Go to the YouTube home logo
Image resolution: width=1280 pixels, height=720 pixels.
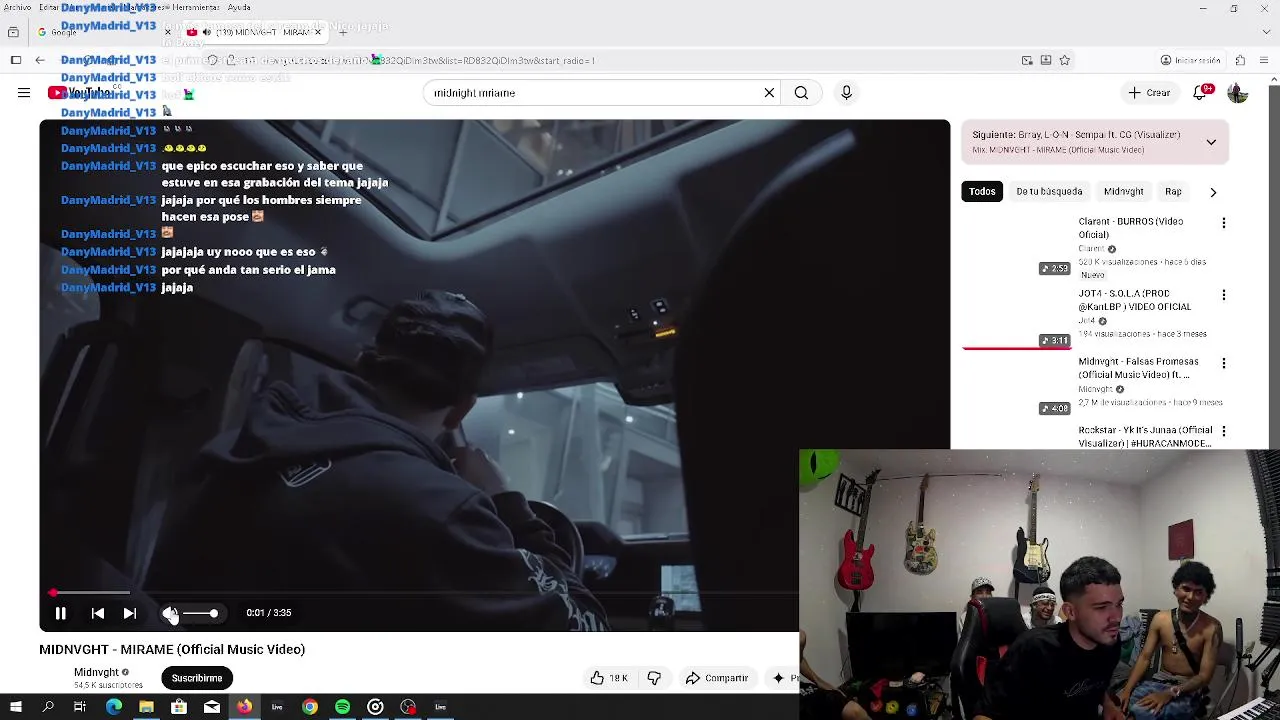(x=80, y=93)
